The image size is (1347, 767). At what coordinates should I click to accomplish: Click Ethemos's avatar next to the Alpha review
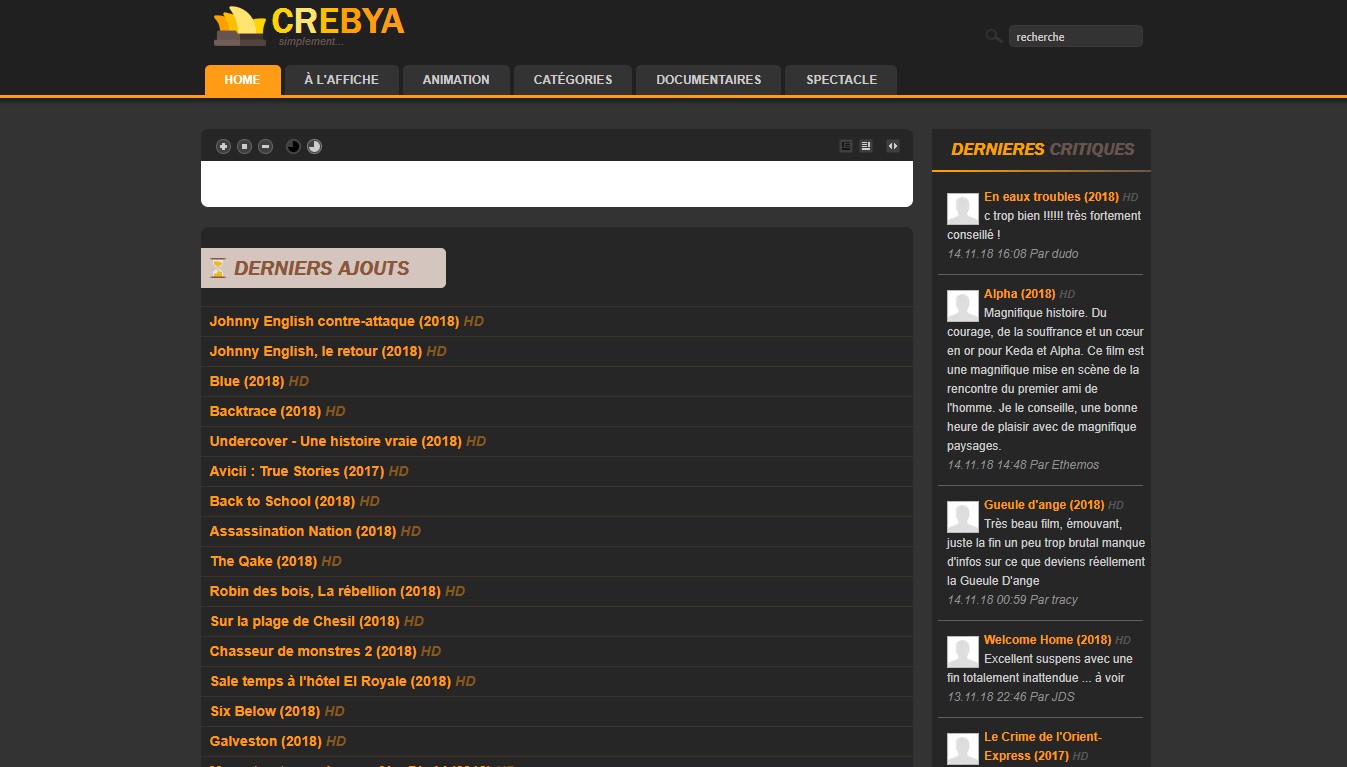point(962,305)
